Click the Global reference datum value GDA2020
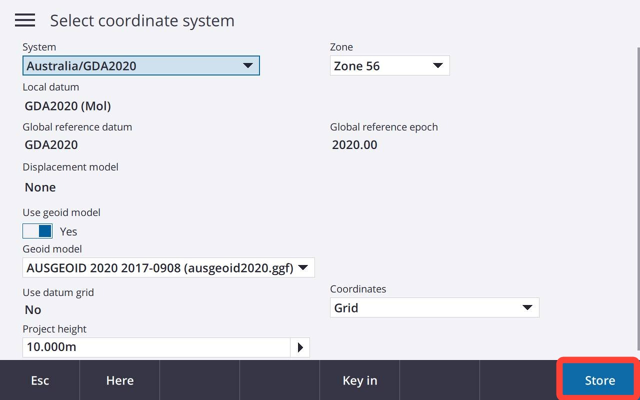Screen dimensions: 640x400 (51, 145)
